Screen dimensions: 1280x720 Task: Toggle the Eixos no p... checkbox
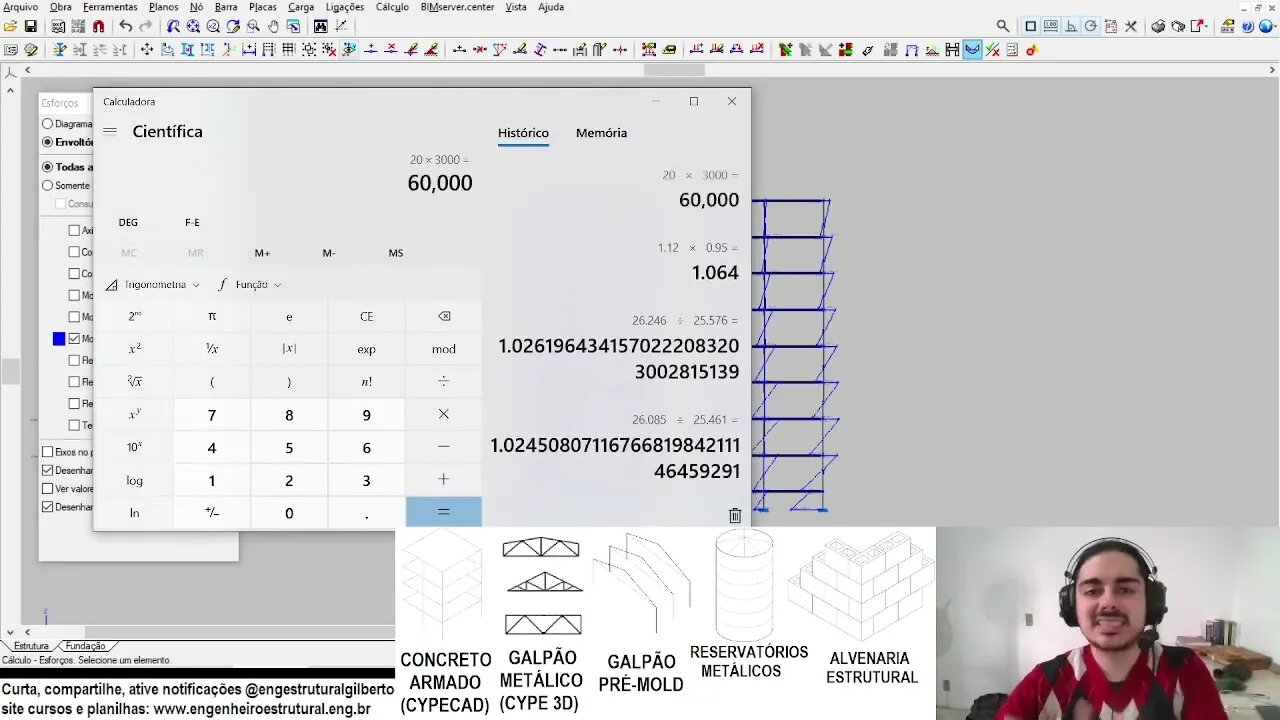[47, 452]
